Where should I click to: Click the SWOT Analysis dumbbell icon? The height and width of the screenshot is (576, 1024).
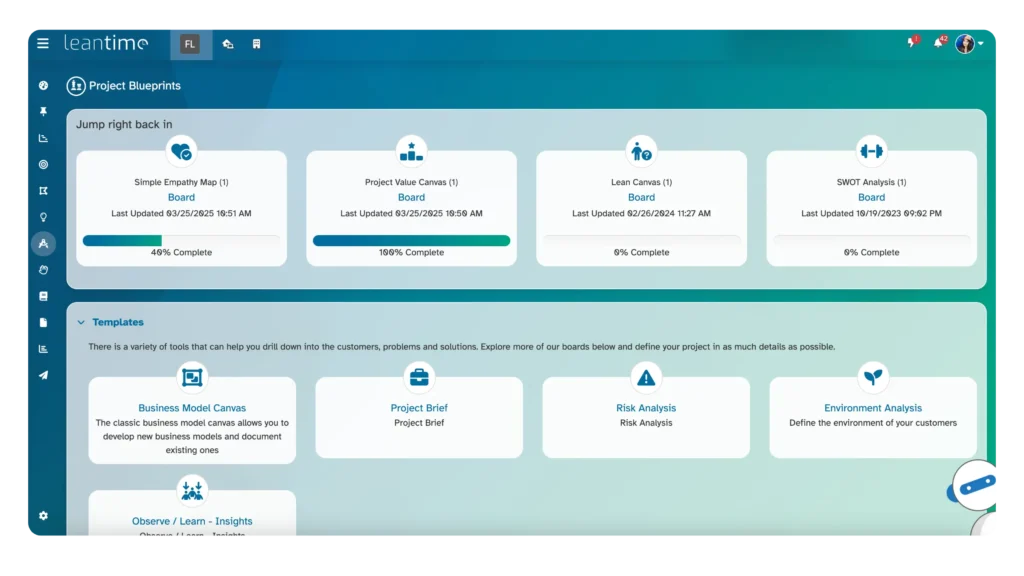coord(871,152)
